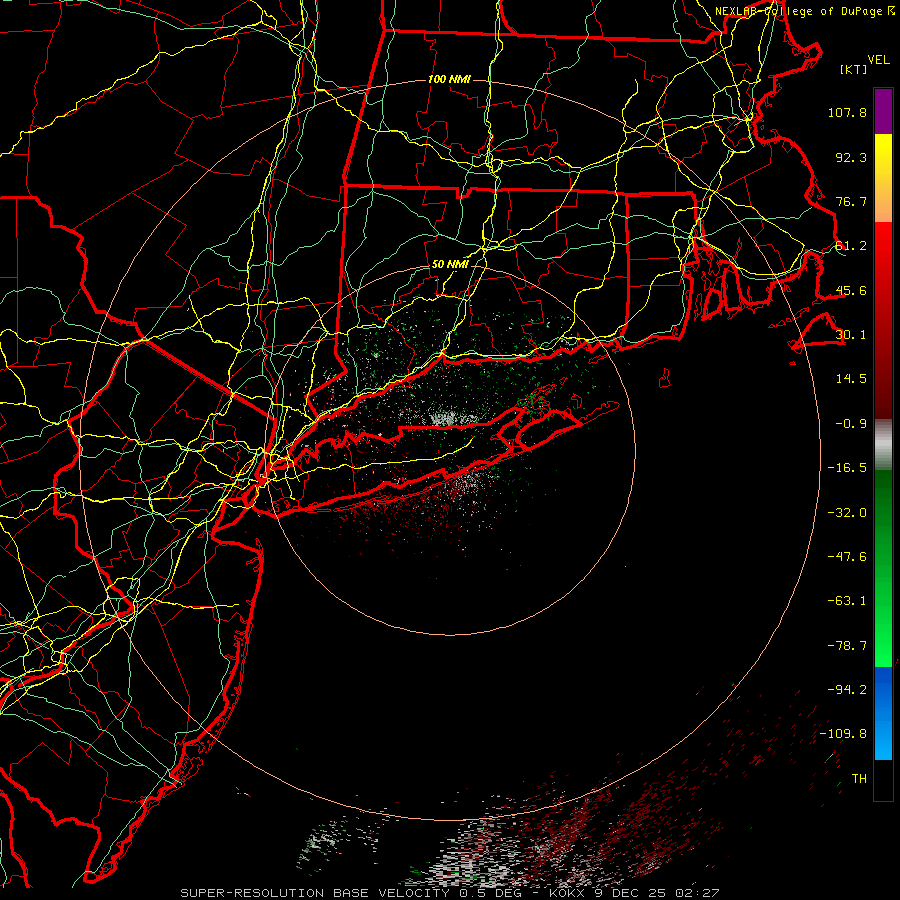Select the 107.8 legend value
The image size is (900, 900).
tap(847, 112)
